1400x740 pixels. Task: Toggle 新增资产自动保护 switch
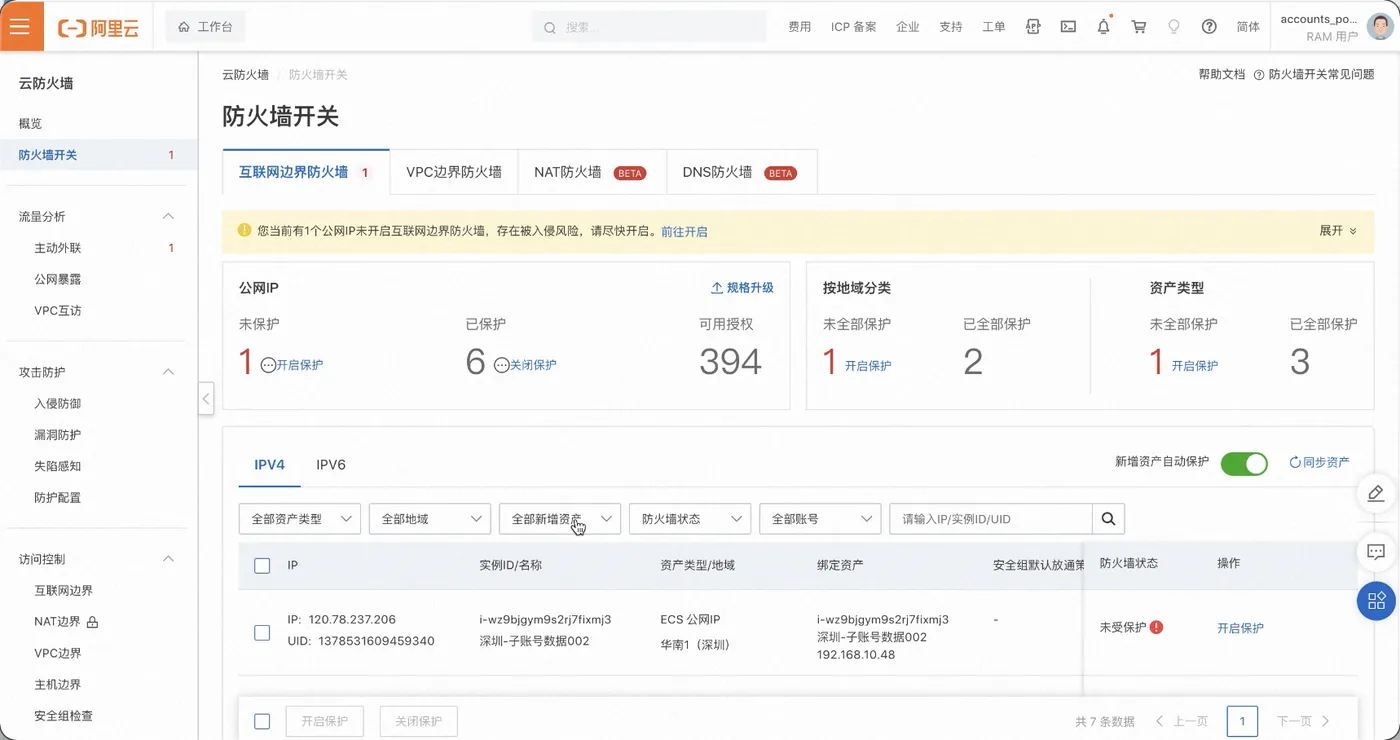pos(1244,463)
